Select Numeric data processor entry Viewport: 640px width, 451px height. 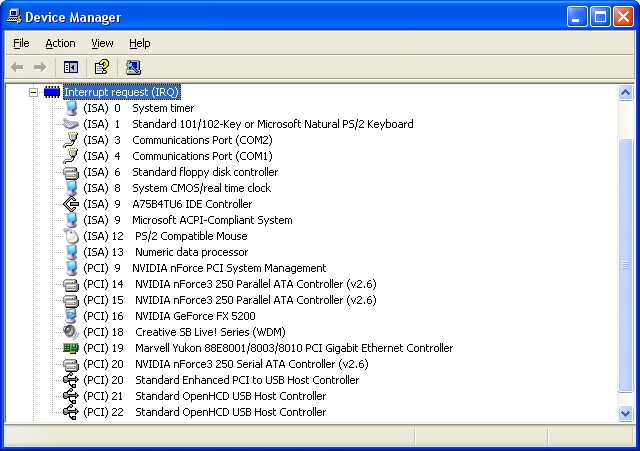coord(166,252)
